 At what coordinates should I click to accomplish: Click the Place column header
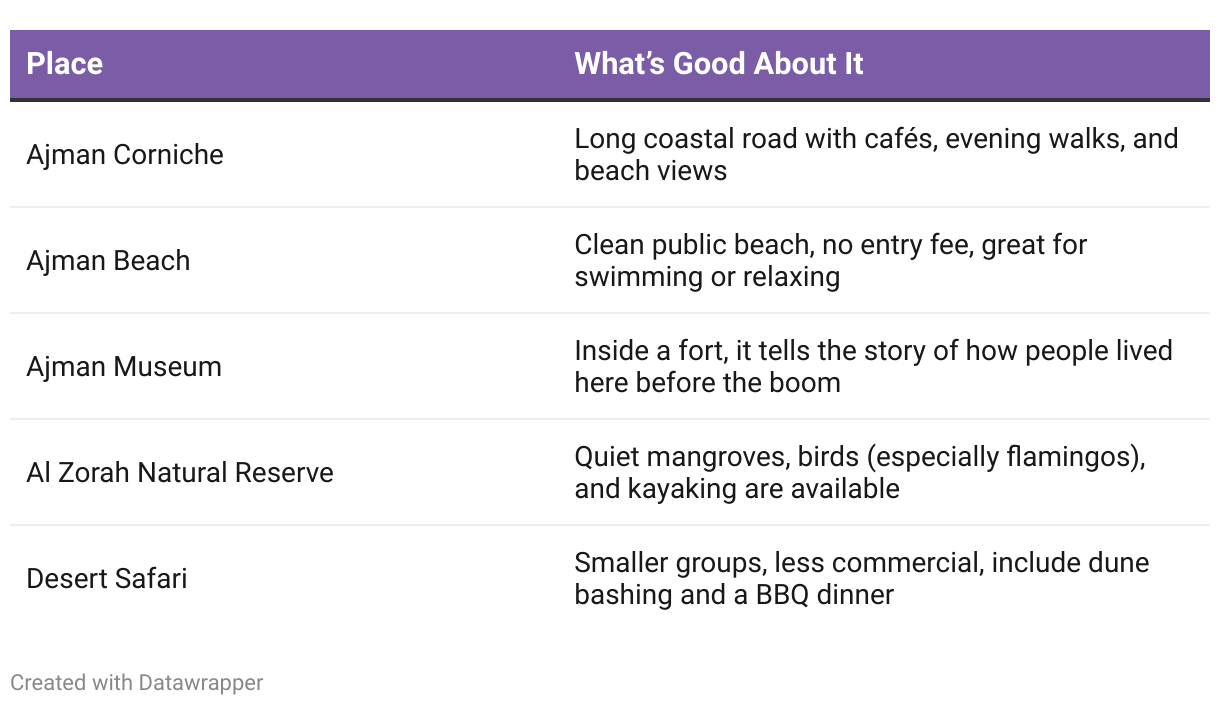64,64
